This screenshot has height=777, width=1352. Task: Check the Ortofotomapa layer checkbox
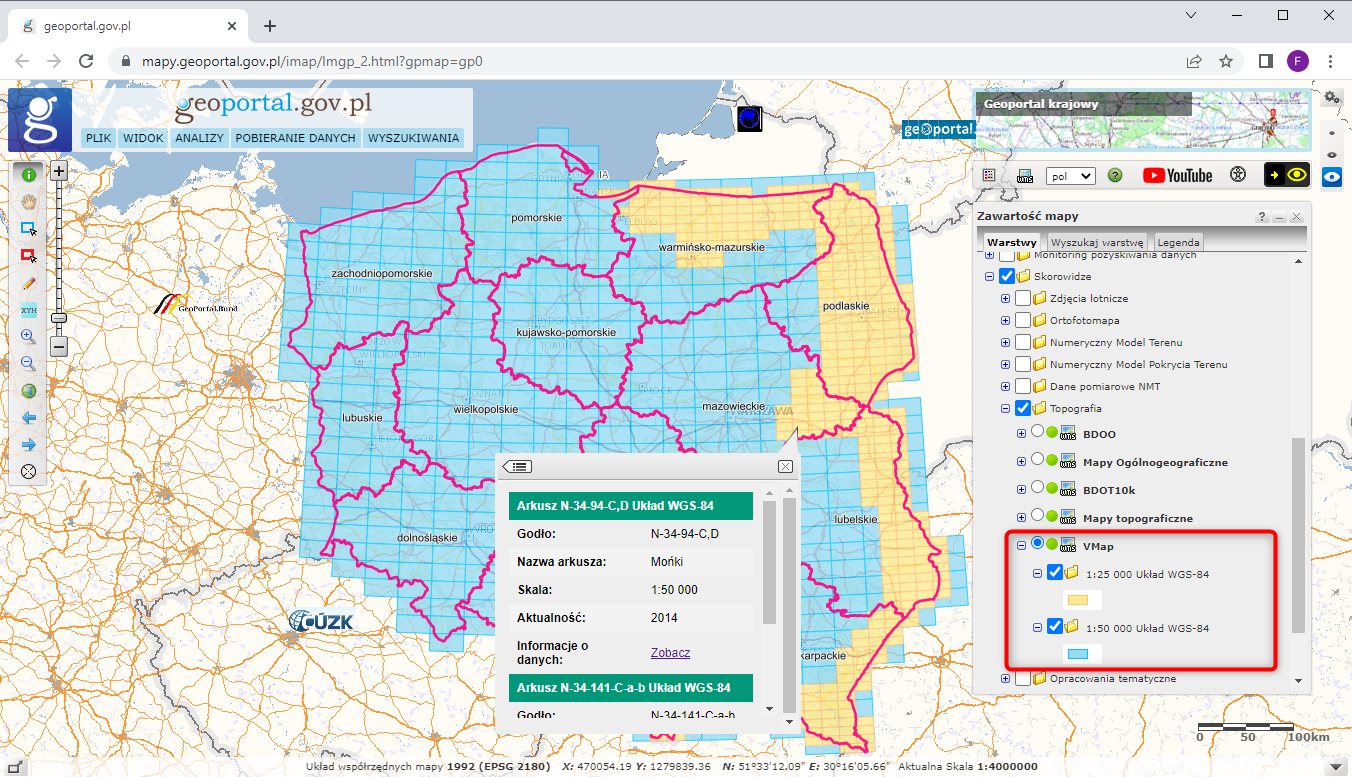click(x=1023, y=320)
